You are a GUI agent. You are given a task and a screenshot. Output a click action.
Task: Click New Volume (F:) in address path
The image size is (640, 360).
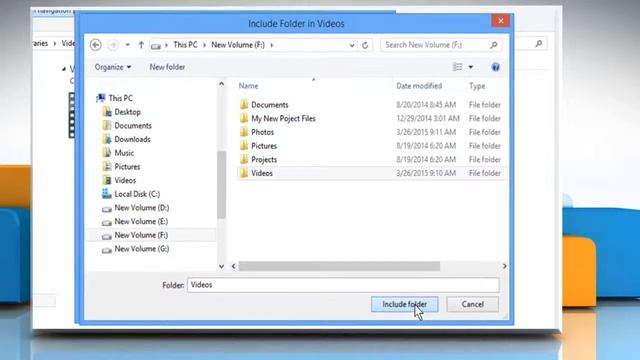tap(238, 45)
